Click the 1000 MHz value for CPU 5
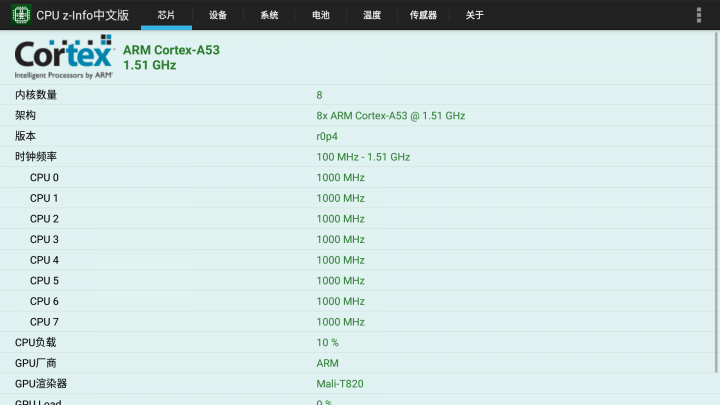This screenshot has width=720, height=405. [x=340, y=281]
